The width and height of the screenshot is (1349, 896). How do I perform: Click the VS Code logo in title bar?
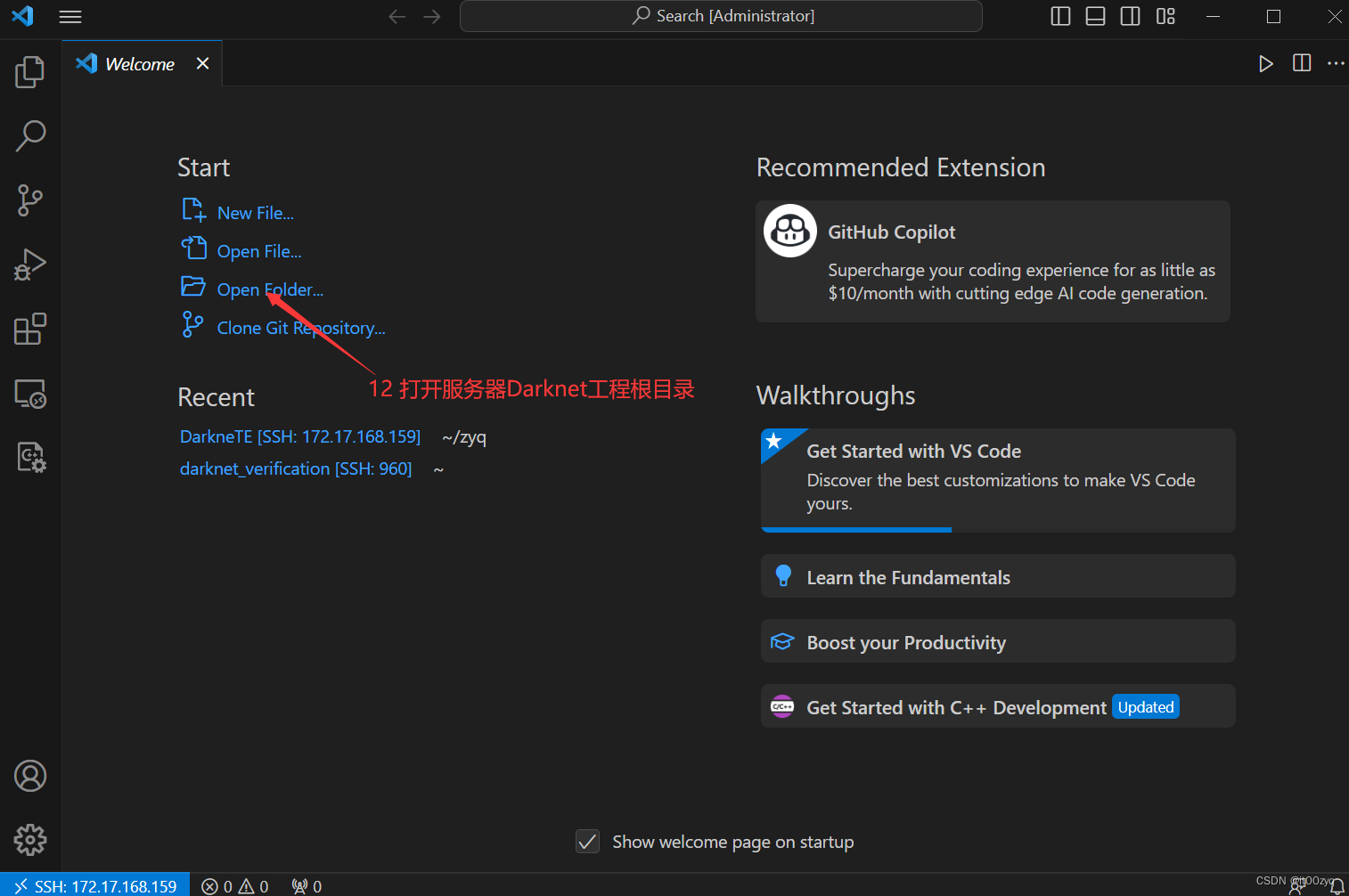click(x=22, y=16)
